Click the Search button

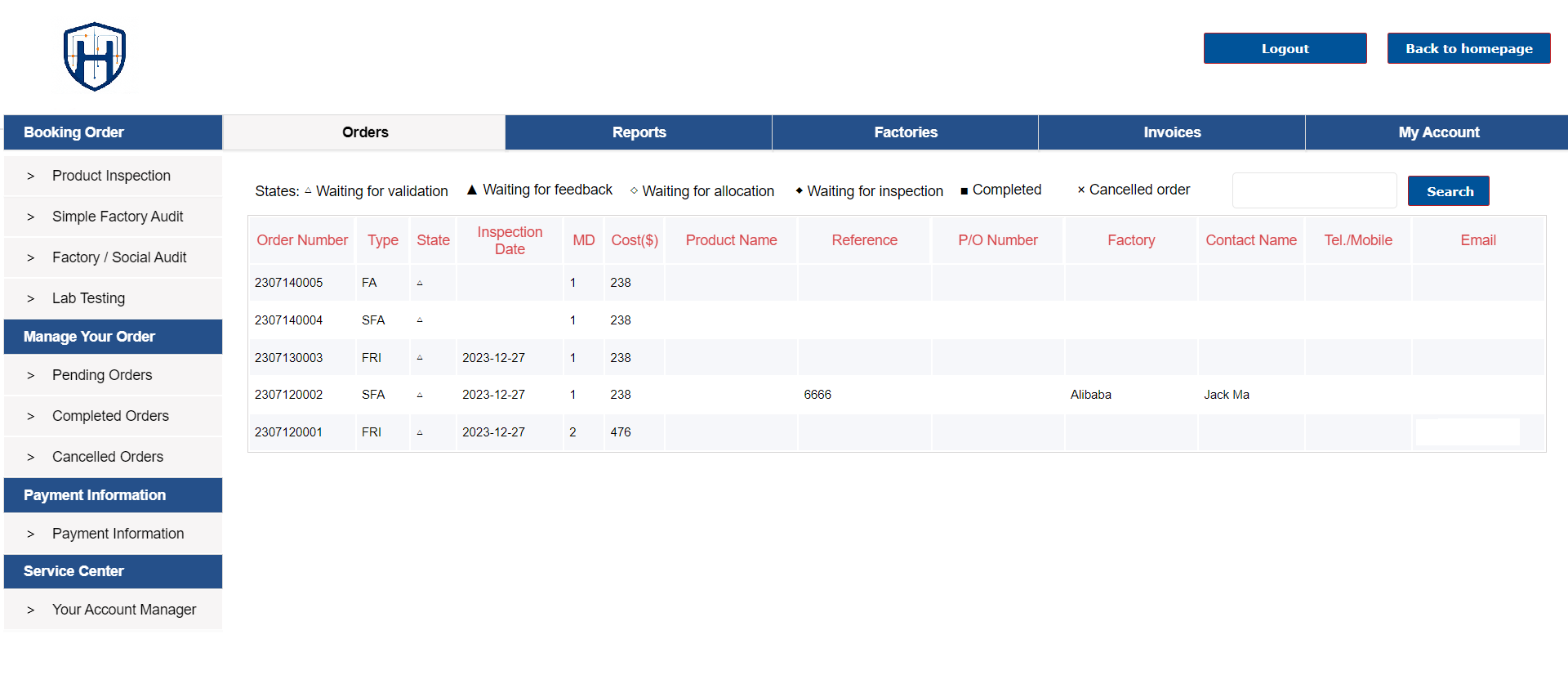1449,191
